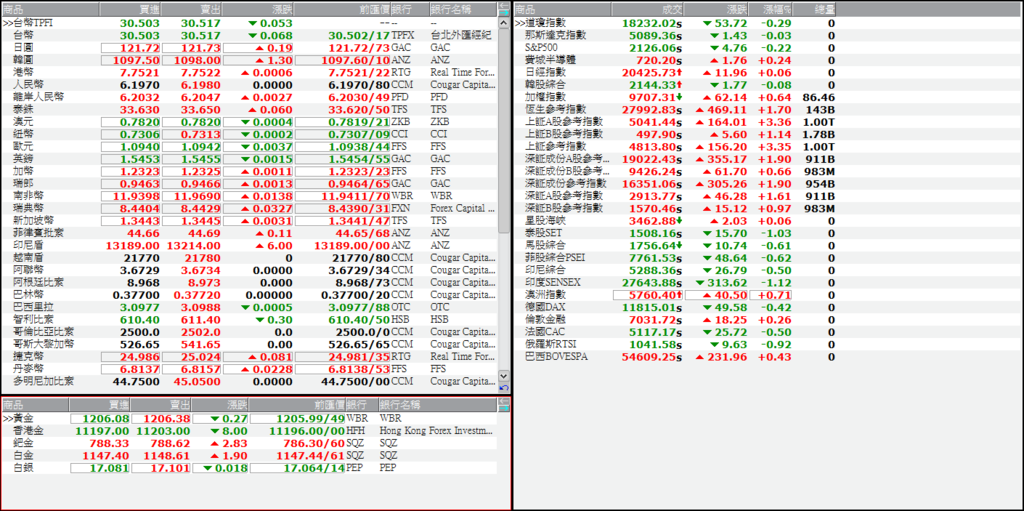Select the 黃金 row in metals panel
The height and width of the screenshot is (511, 1024).
click(249, 418)
